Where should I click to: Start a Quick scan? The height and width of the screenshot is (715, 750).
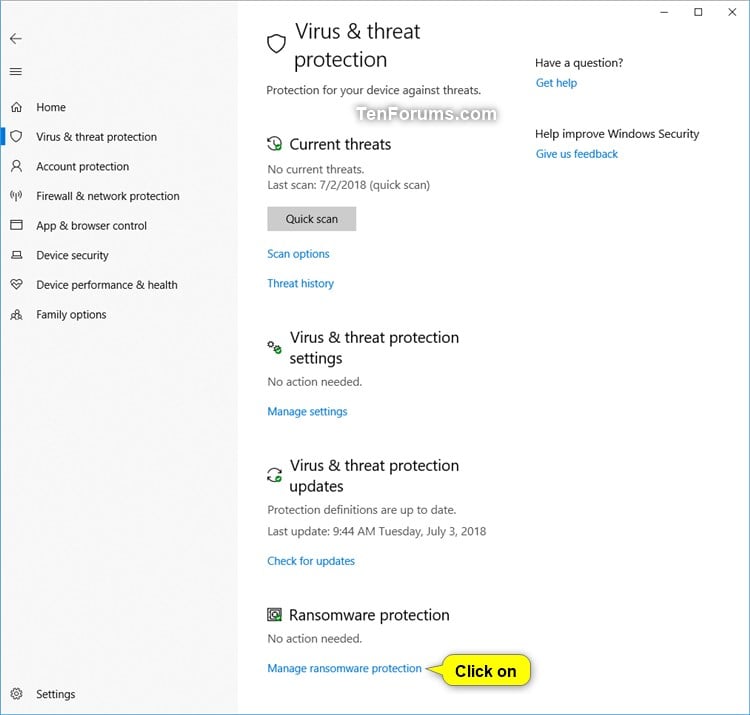[x=311, y=219]
